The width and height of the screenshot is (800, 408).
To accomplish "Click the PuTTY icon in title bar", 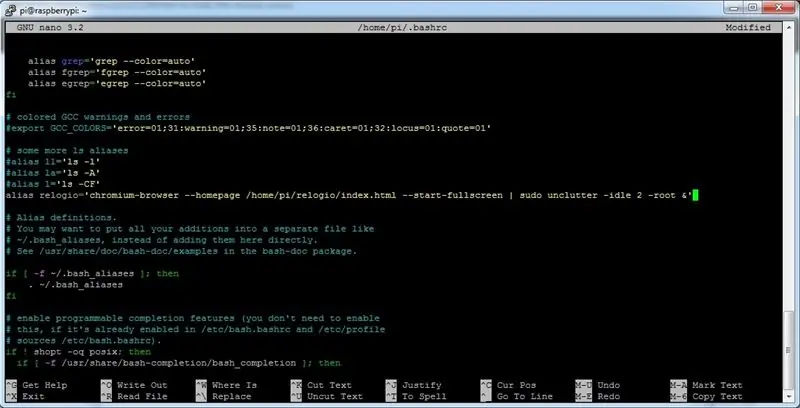I will (x=10, y=10).
